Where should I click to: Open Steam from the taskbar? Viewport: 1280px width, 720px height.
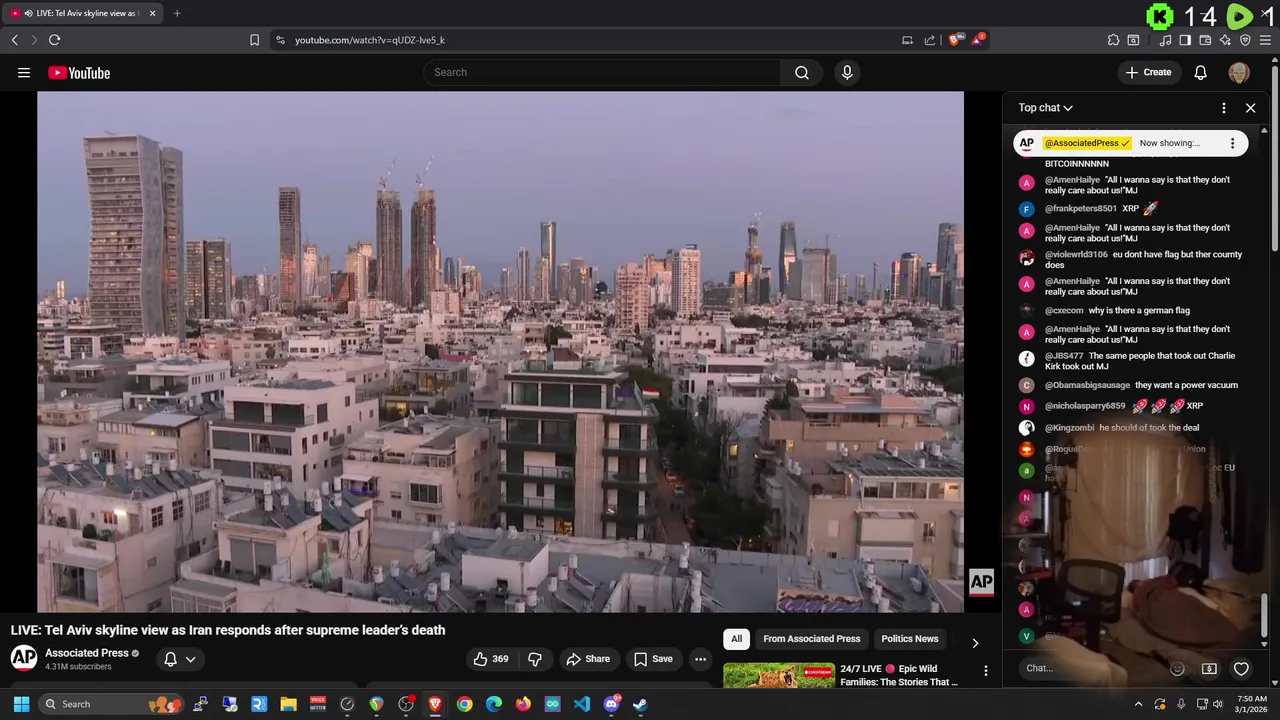tap(640, 704)
